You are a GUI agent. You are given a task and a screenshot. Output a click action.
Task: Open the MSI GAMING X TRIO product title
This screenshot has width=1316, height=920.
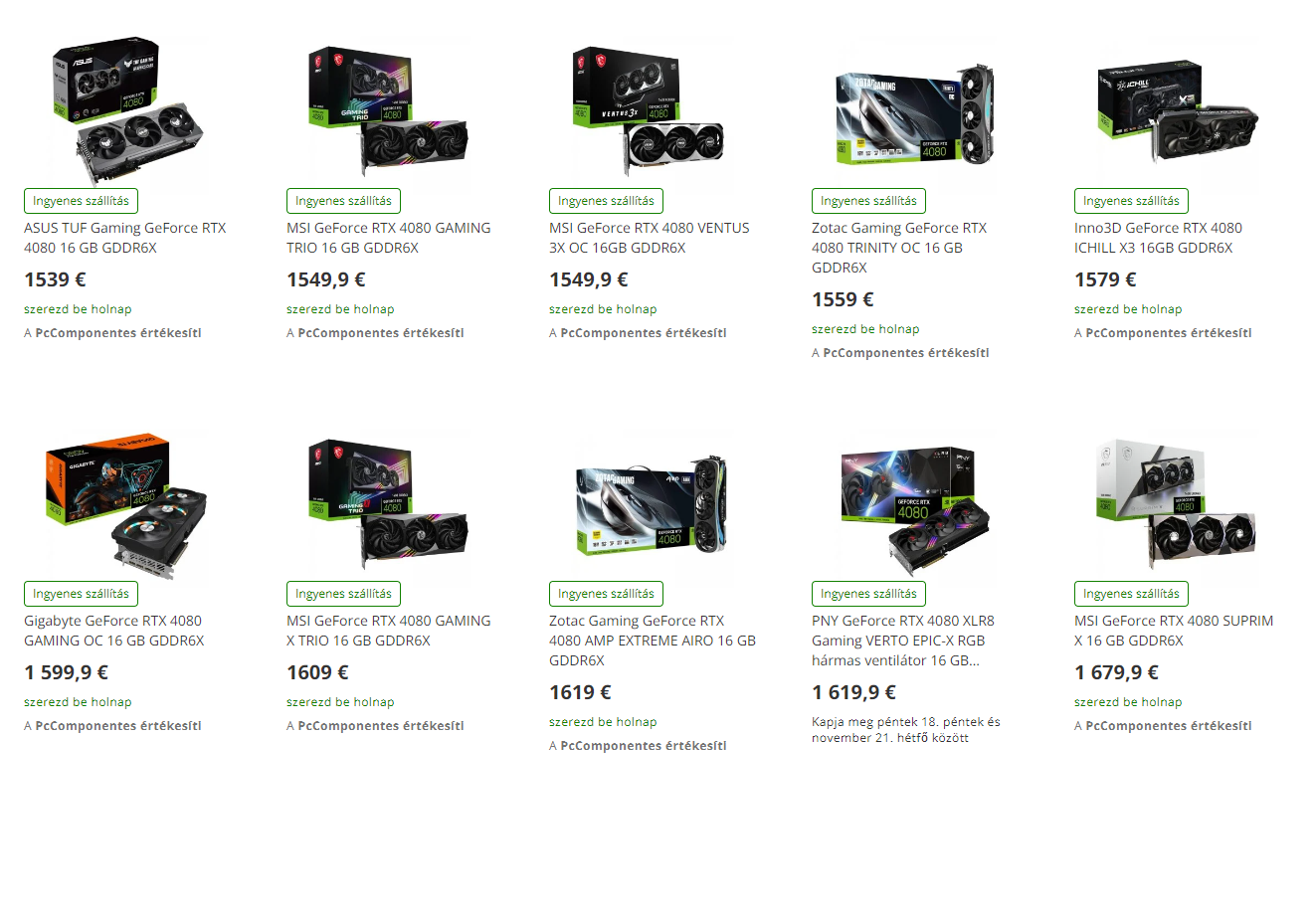[389, 631]
